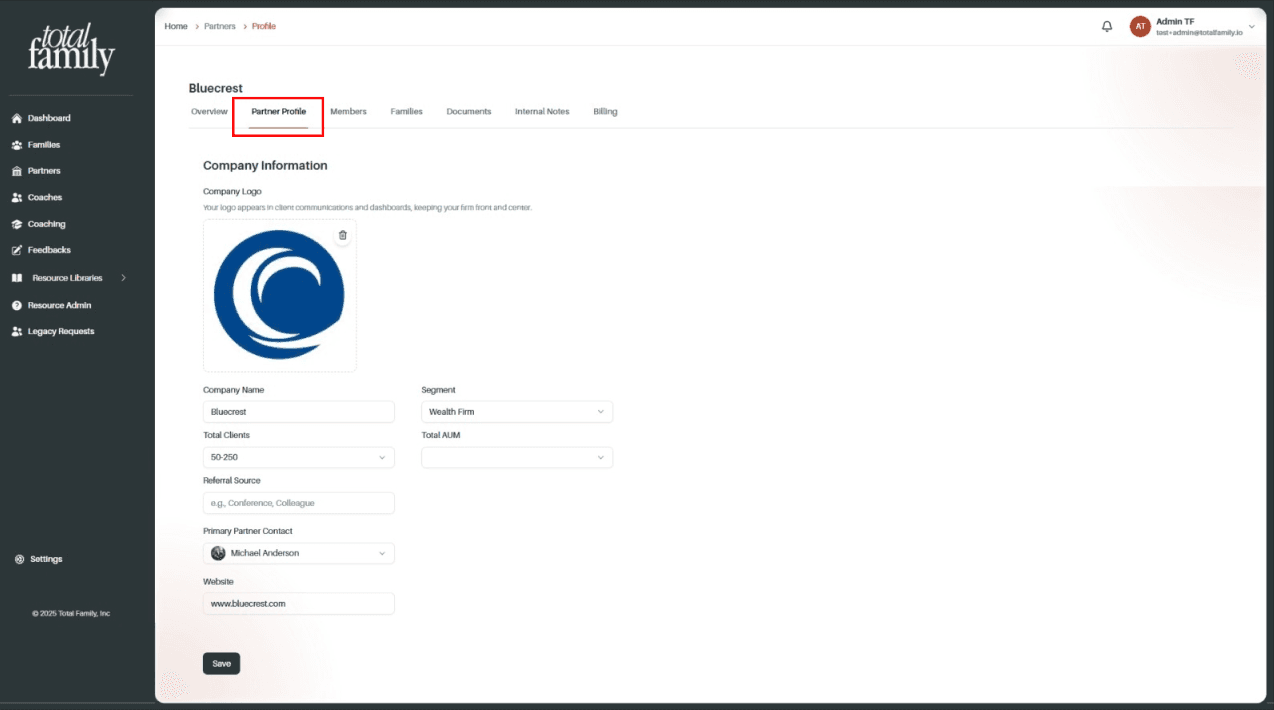
Task: Open the Admin TF account dropdown arrow
Action: pos(1252,27)
